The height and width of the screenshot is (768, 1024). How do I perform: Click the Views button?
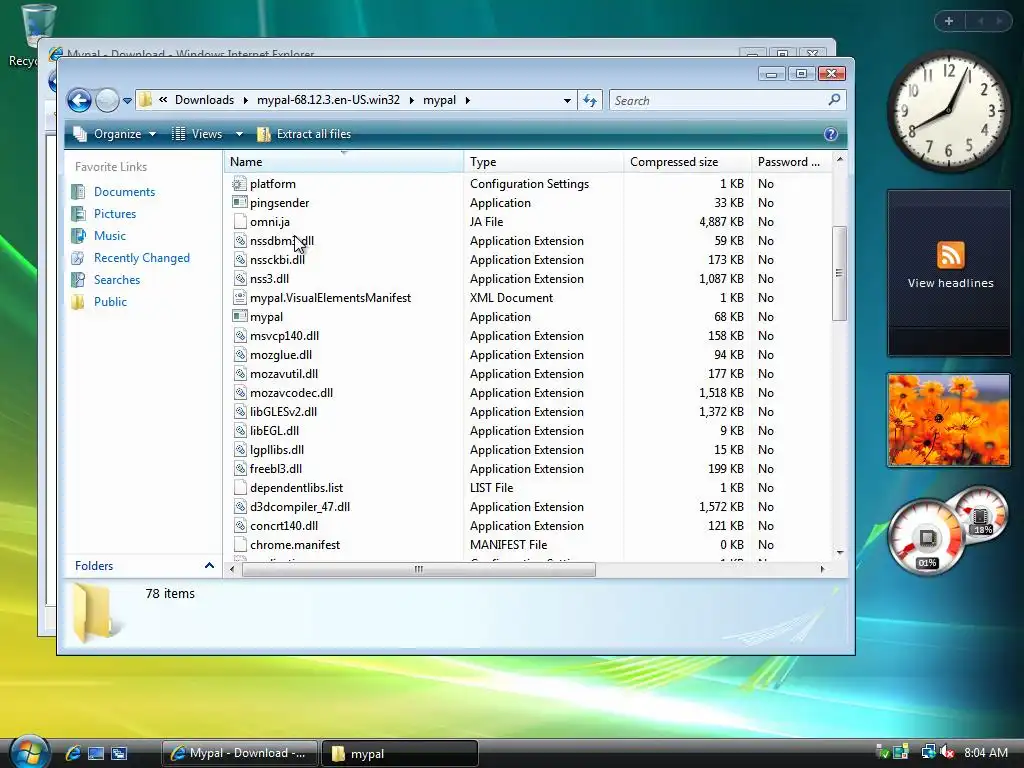[x=197, y=134]
